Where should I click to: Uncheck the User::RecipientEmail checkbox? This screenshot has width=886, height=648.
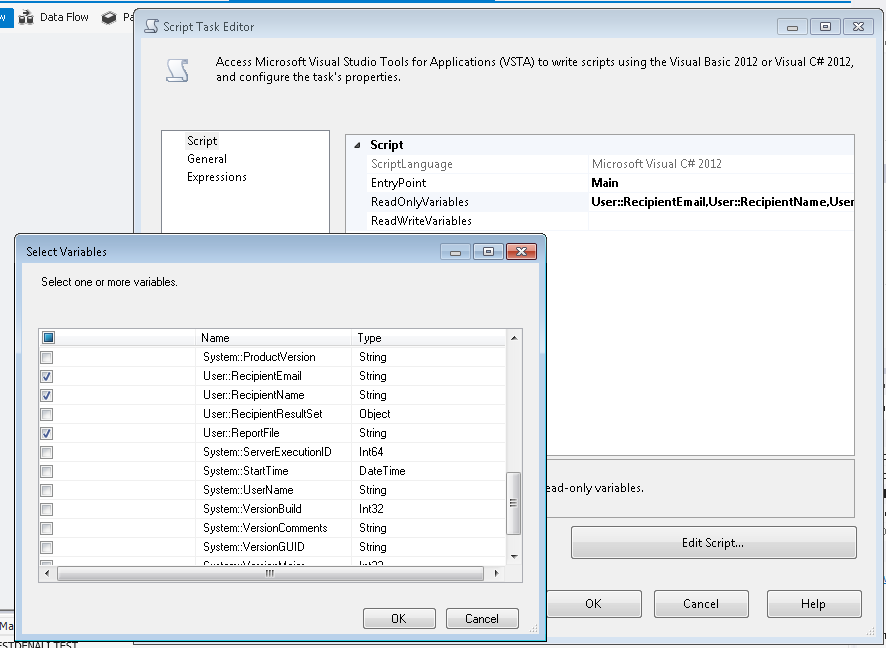(47, 376)
